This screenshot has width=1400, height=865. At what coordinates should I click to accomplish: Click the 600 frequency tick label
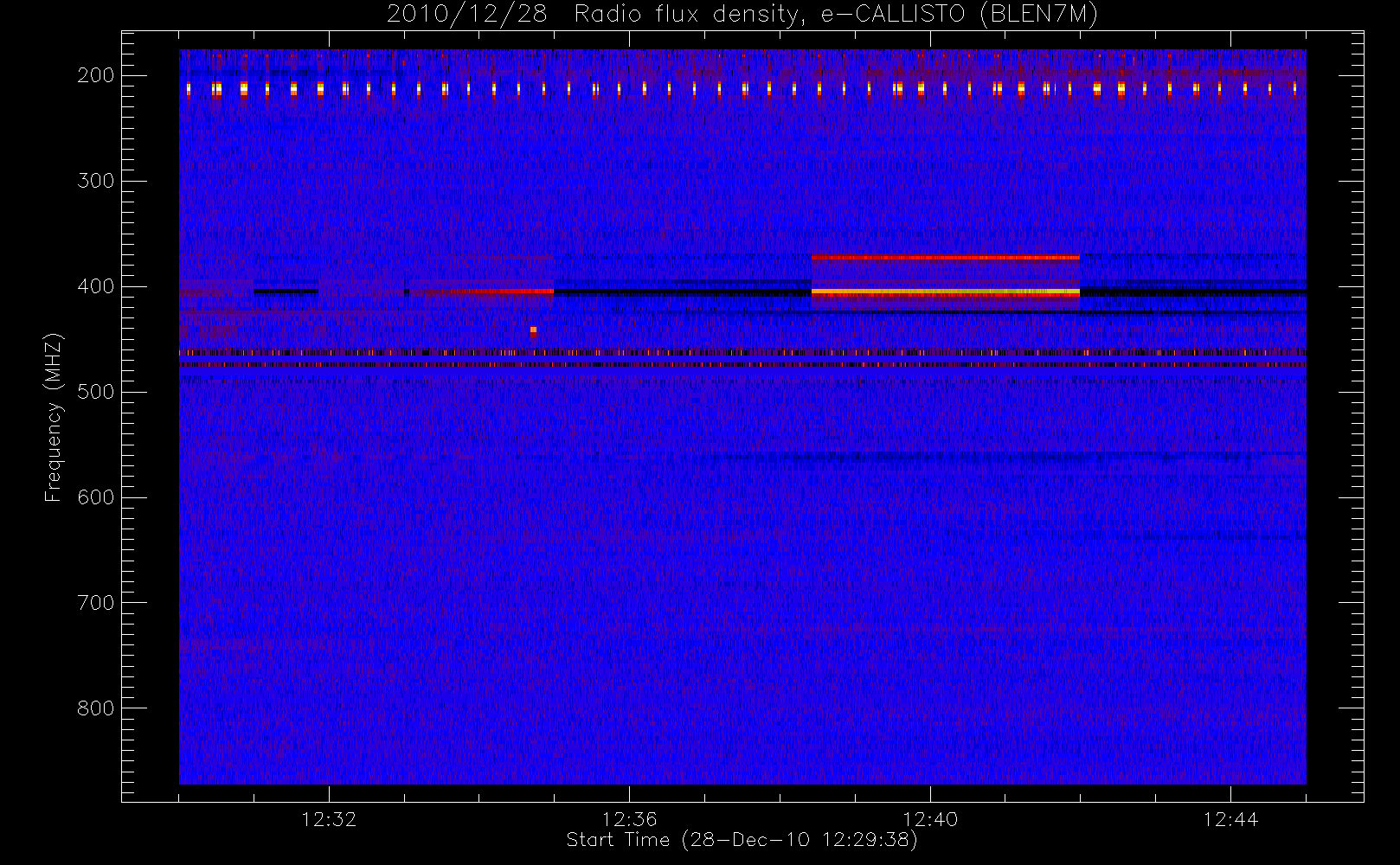coord(95,497)
